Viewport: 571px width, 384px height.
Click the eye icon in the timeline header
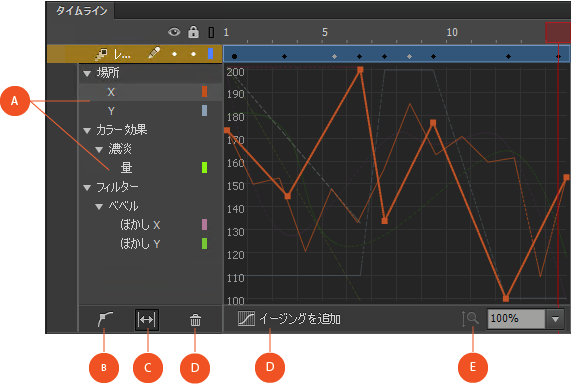coord(174,32)
